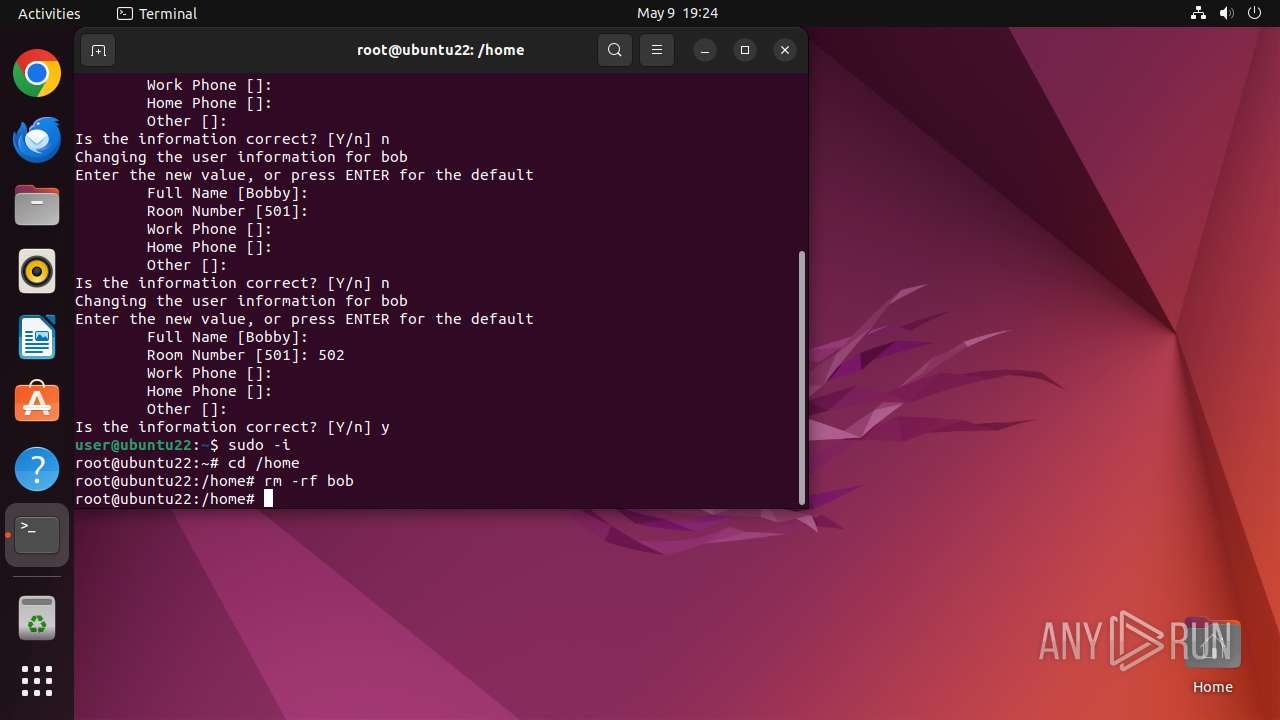The image size is (1280, 720).
Task: Open the Terminal app menu in top bar
Action: [157, 13]
